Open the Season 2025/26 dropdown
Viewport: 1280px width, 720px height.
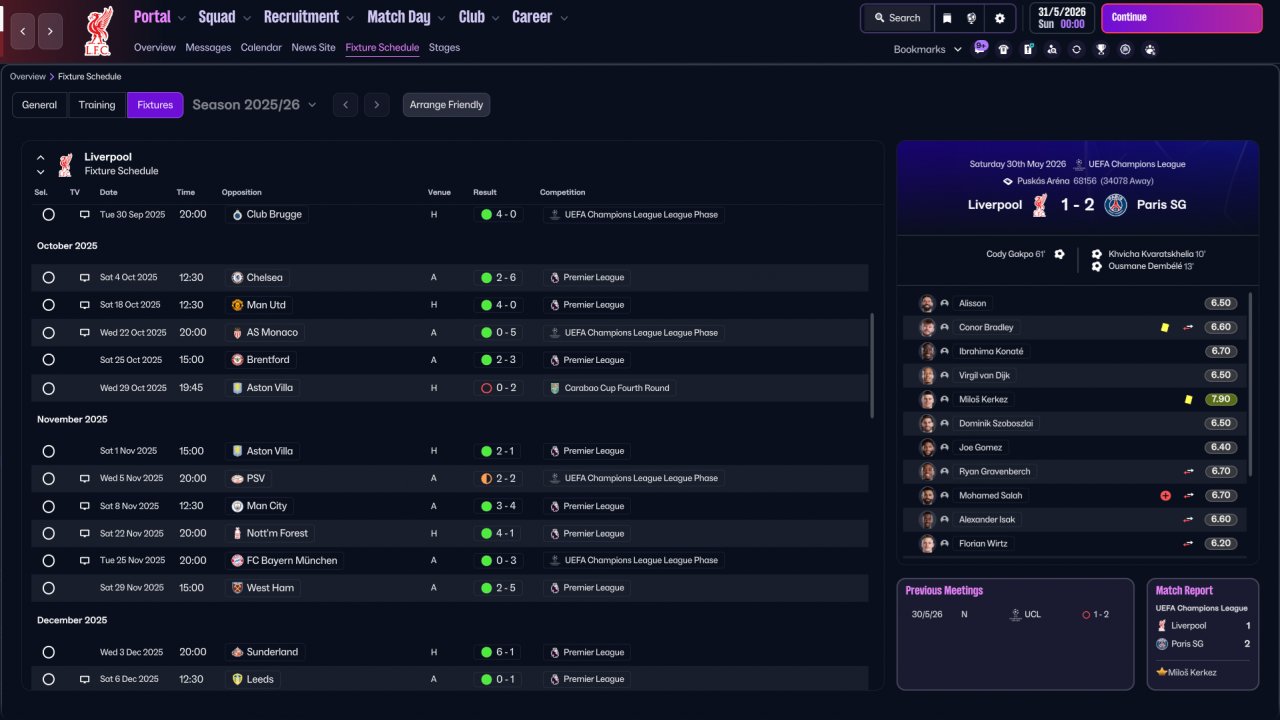(x=254, y=105)
